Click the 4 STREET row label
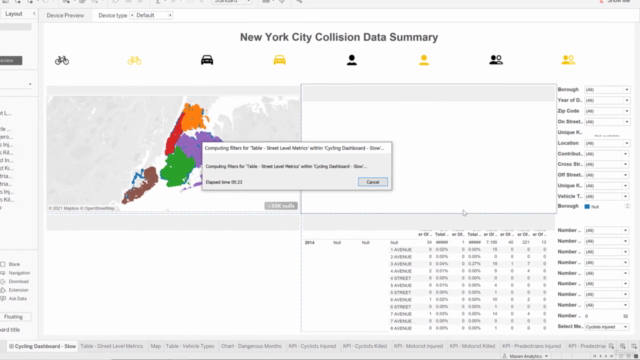Screen dimensions: 640x360 point(400,278)
